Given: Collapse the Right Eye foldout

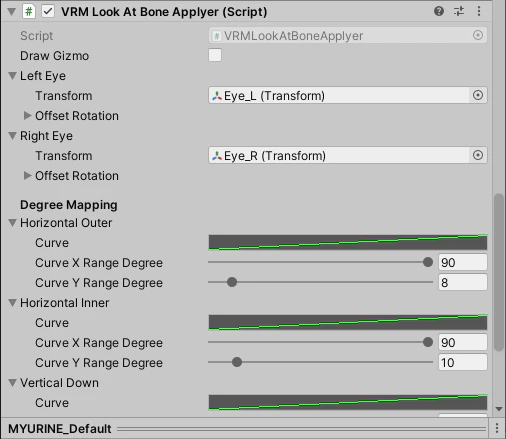Looking at the screenshot, I should (x=12, y=136).
